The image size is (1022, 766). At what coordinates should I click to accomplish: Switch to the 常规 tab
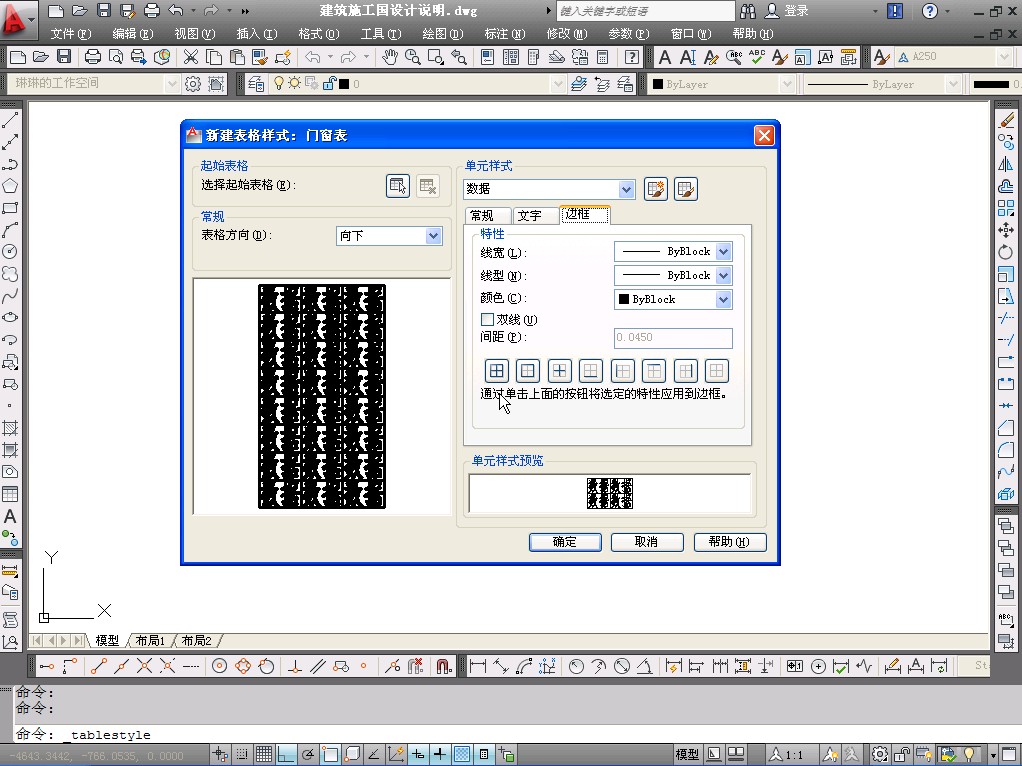pyautogui.click(x=482, y=216)
